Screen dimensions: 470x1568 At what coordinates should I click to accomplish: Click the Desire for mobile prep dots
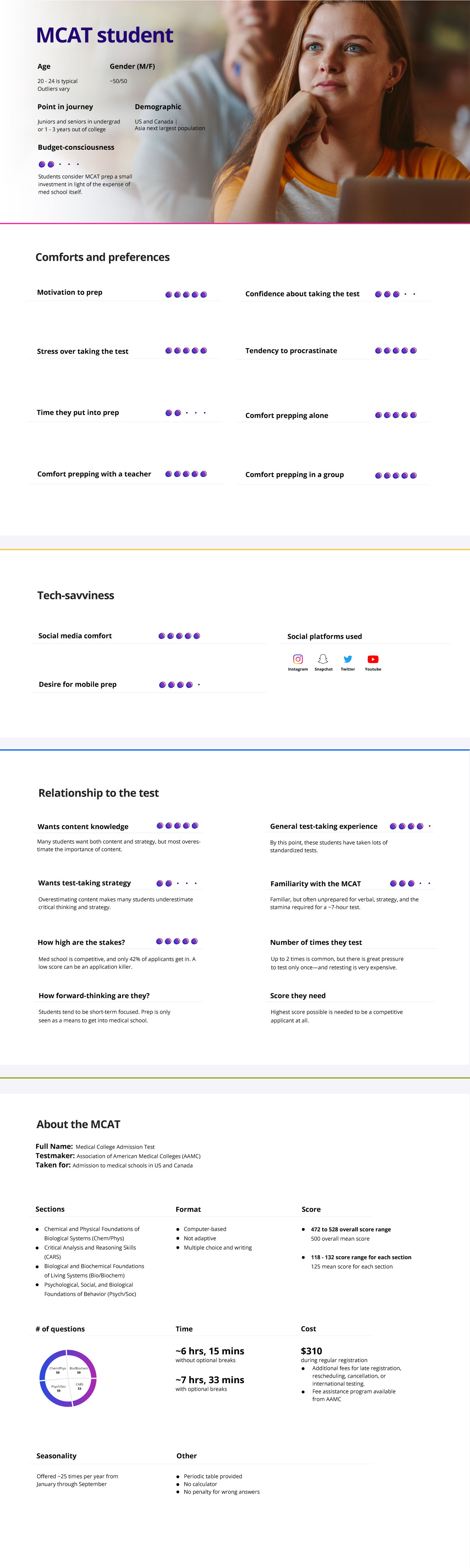(179, 685)
